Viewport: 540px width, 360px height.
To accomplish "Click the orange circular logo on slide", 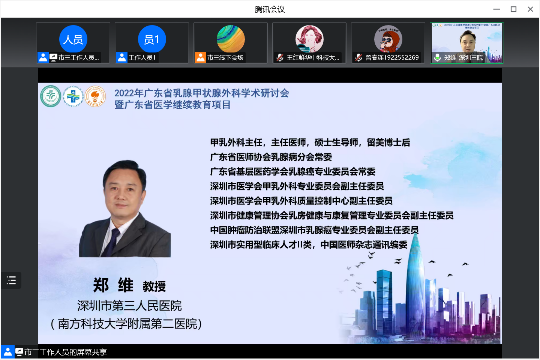I will point(95,96).
